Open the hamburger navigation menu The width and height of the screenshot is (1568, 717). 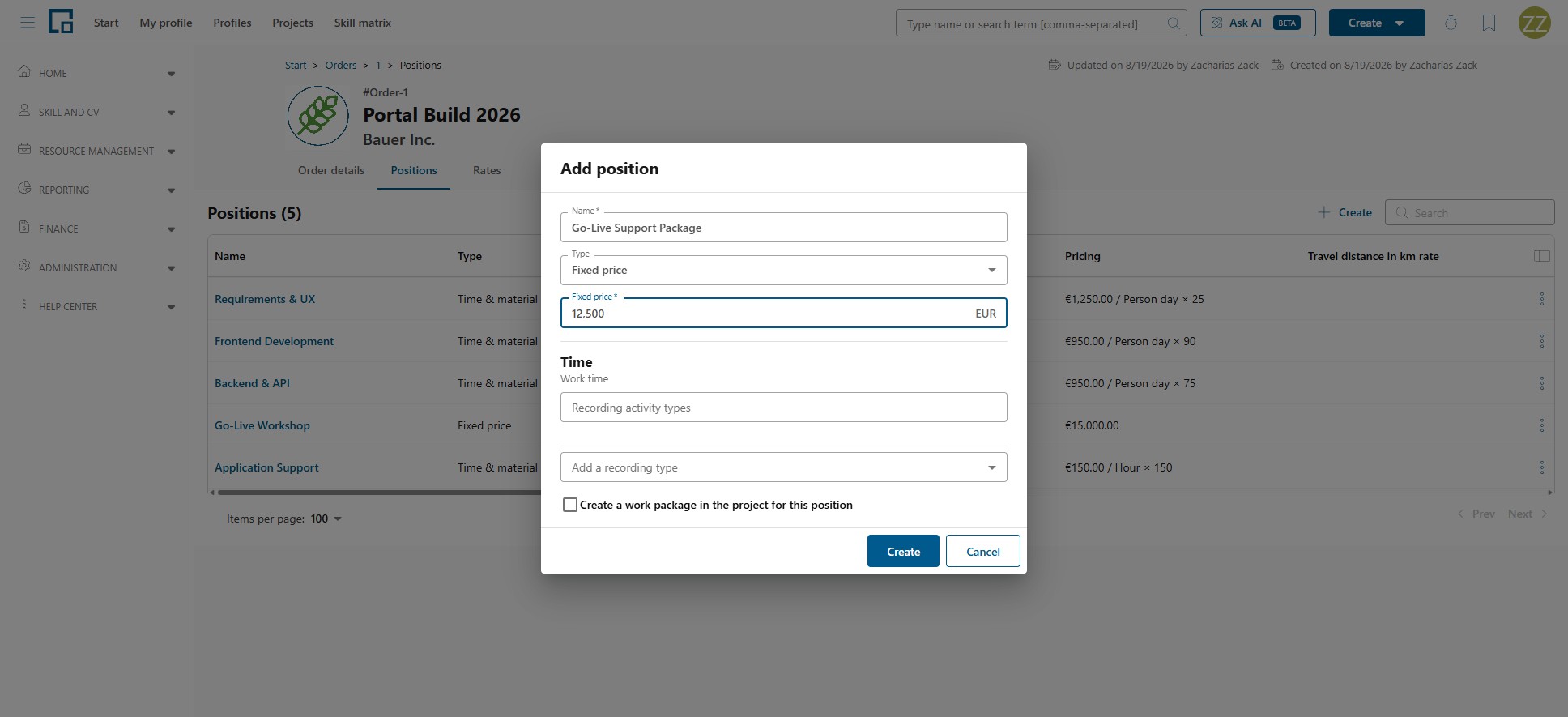[28, 23]
